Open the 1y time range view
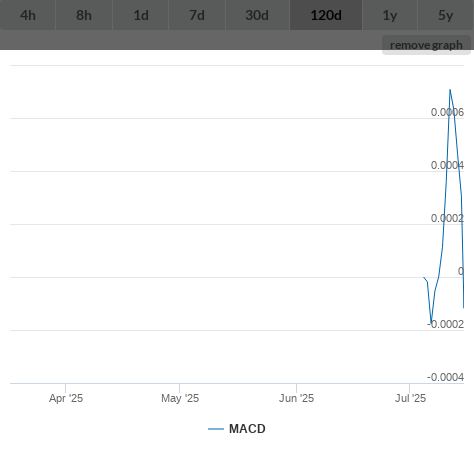474x455 pixels. point(390,15)
